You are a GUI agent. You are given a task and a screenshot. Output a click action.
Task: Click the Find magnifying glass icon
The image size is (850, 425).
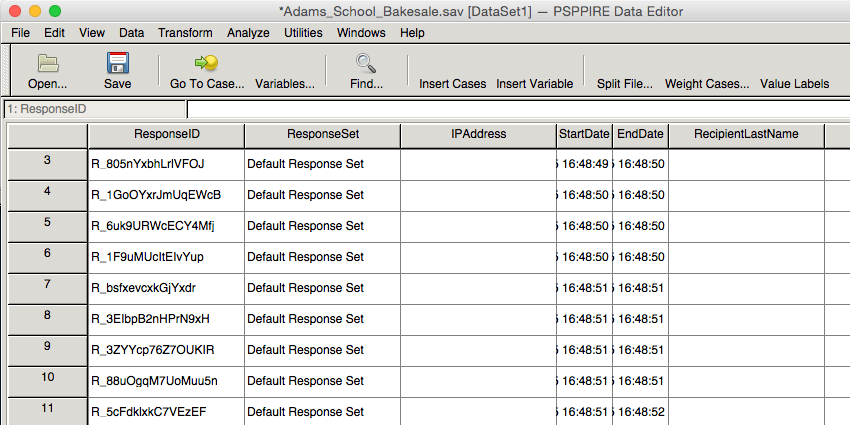point(366,63)
